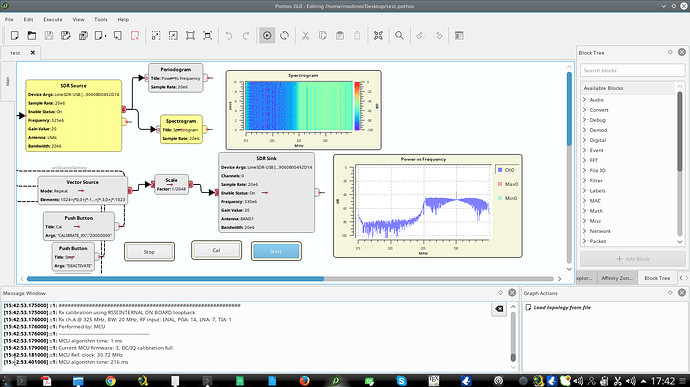Viewport: 690px width, 387px height.
Task: Open Find with the magnifier icon
Action: [399, 36]
